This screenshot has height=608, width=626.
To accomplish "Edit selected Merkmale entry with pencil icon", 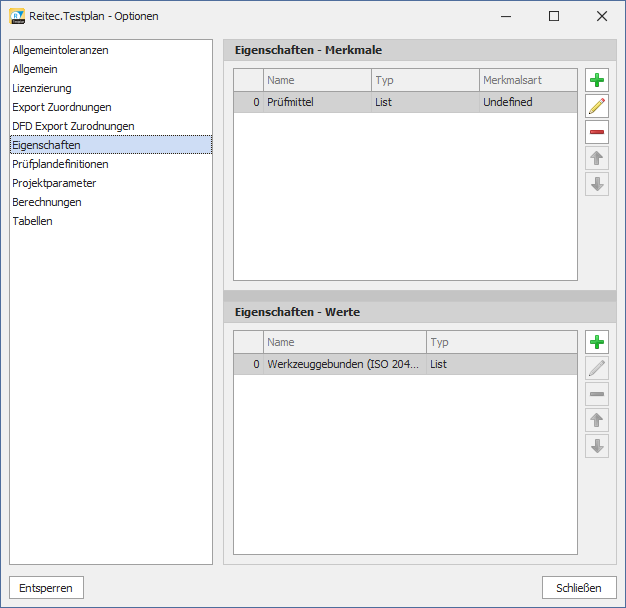I will click(597, 106).
